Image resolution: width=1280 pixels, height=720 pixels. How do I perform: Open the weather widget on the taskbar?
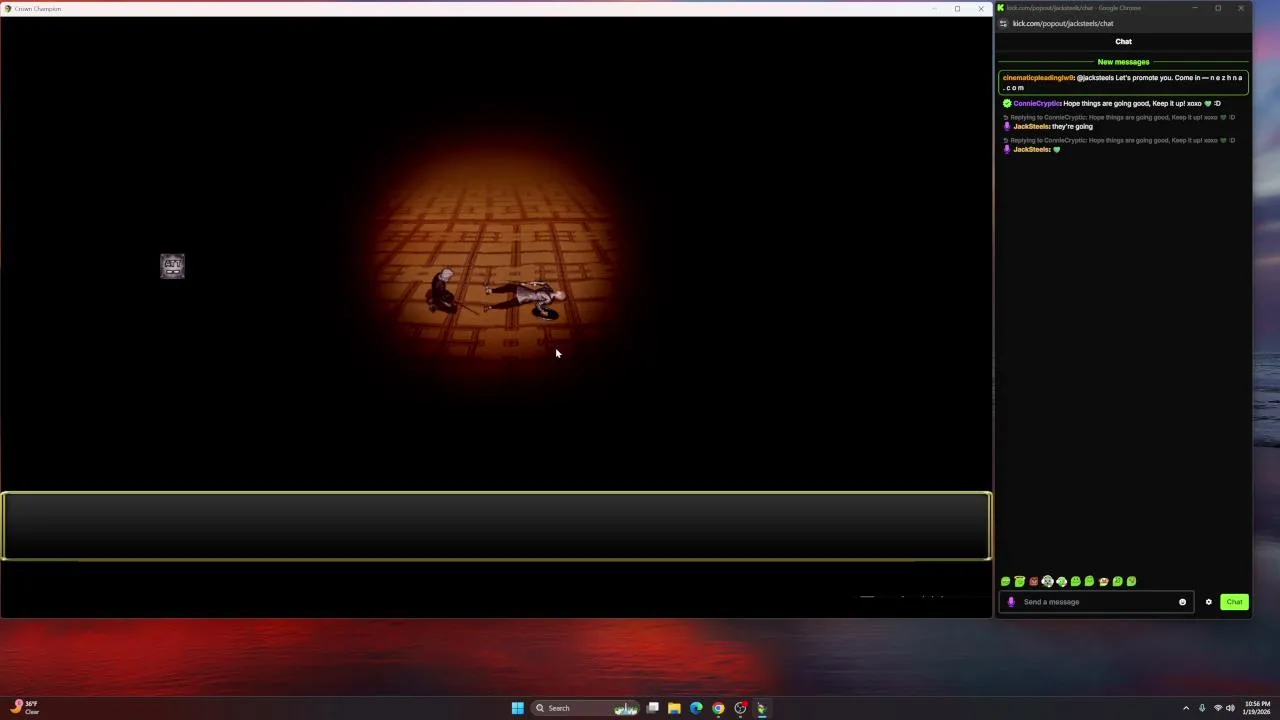click(25, 707)
